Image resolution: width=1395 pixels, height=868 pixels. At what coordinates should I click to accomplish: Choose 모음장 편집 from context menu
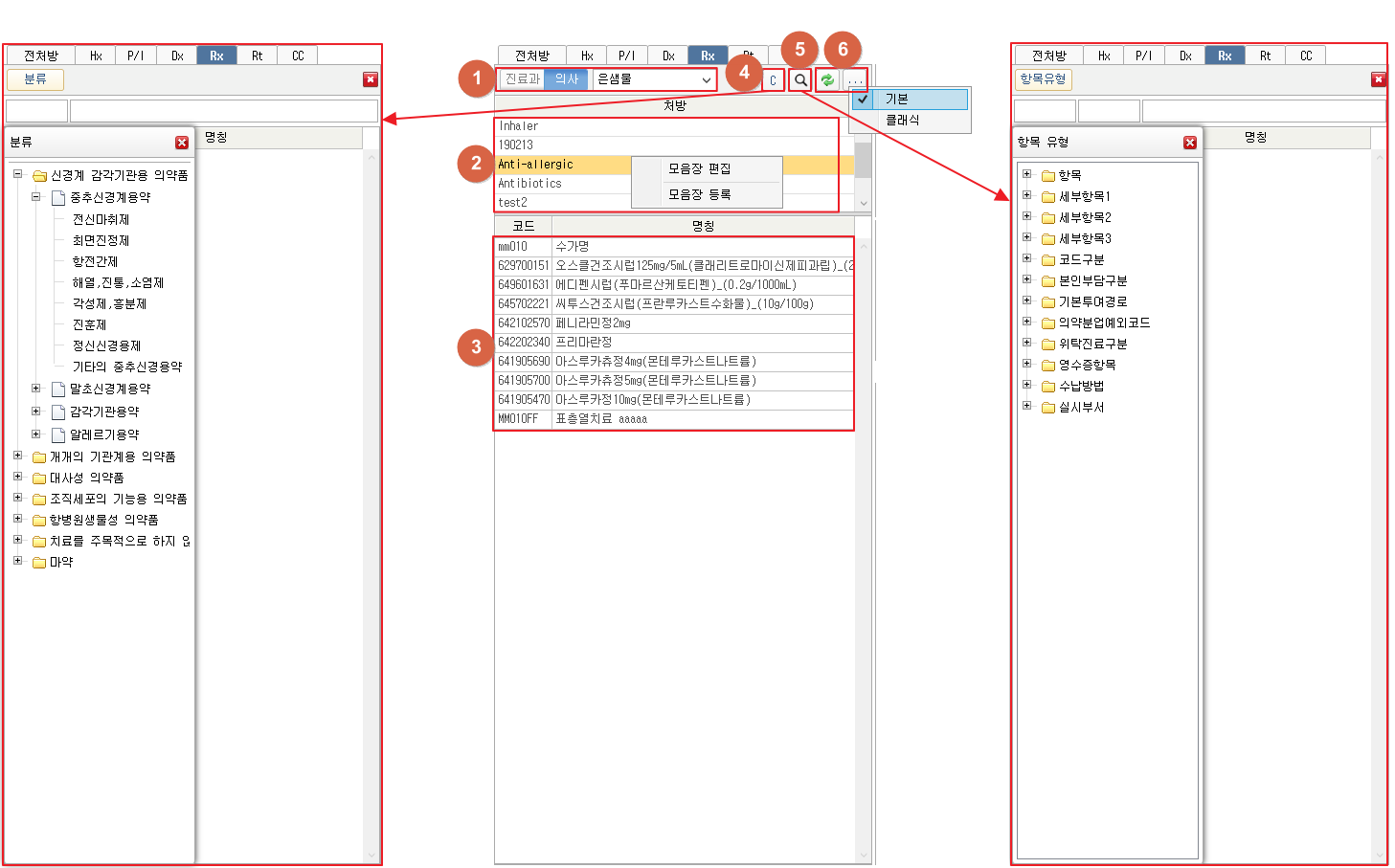pos(699,168)
